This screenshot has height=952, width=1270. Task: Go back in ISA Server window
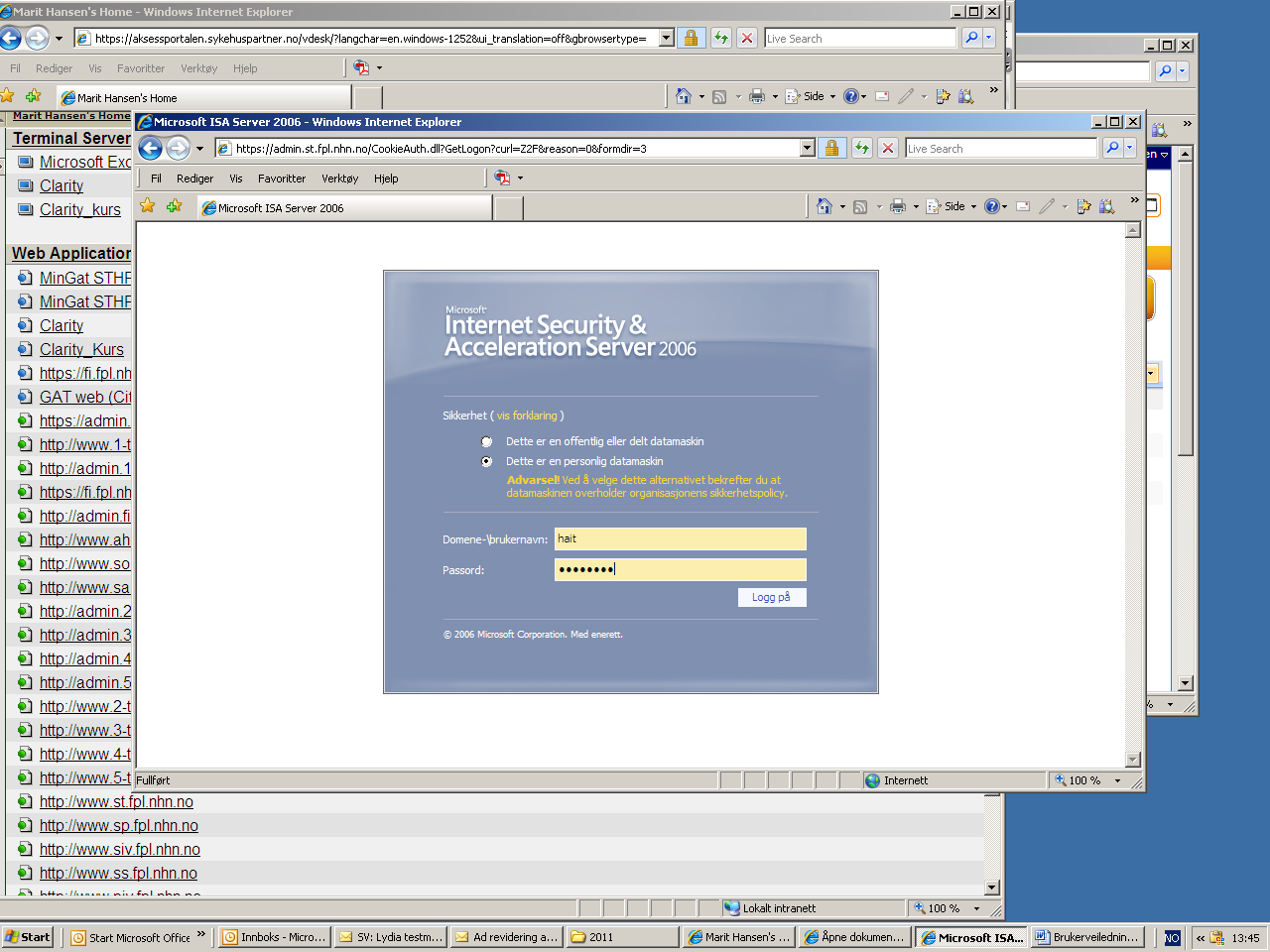click(x=151, y=149)
